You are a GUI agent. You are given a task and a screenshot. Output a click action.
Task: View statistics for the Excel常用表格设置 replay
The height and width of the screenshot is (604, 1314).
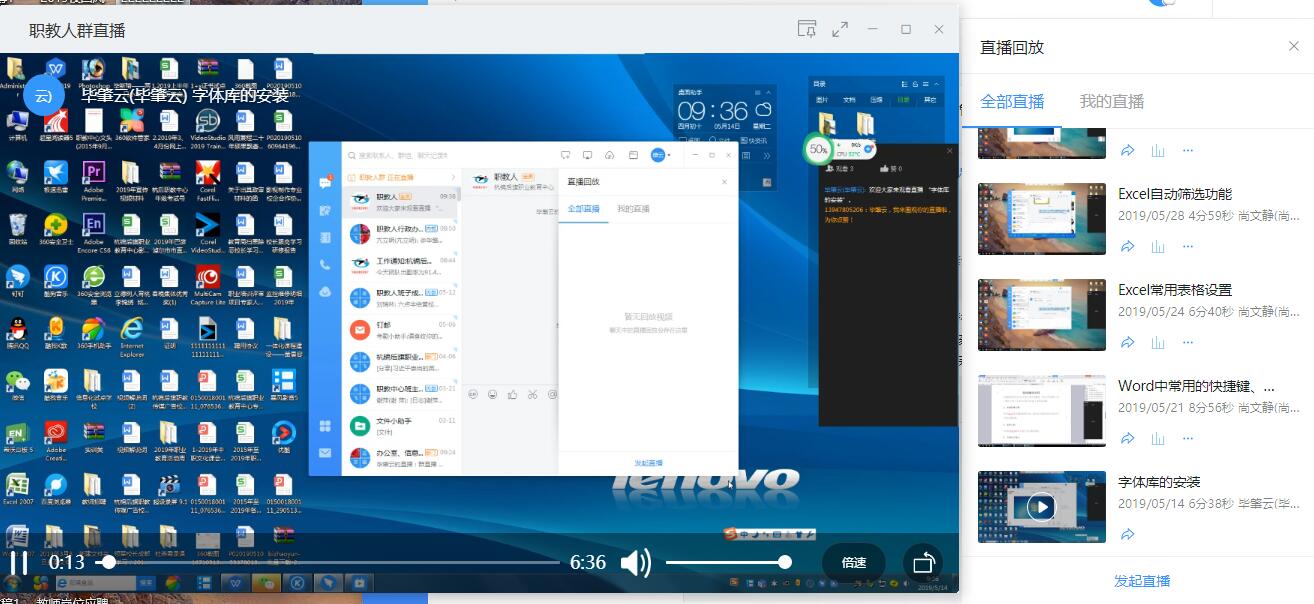click(x=1158, y=342)
